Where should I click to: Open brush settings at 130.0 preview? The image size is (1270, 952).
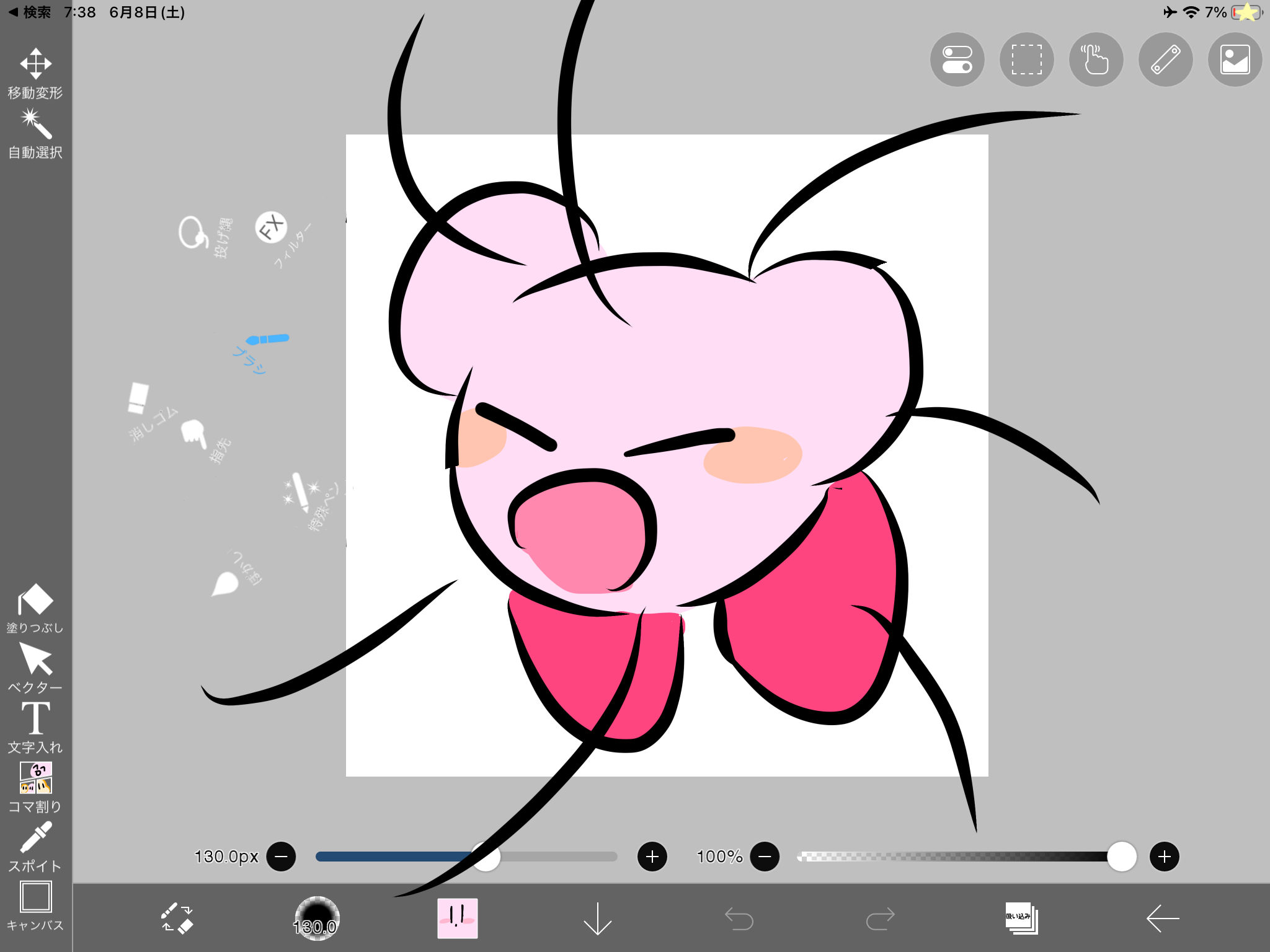(x=316, y=918)
